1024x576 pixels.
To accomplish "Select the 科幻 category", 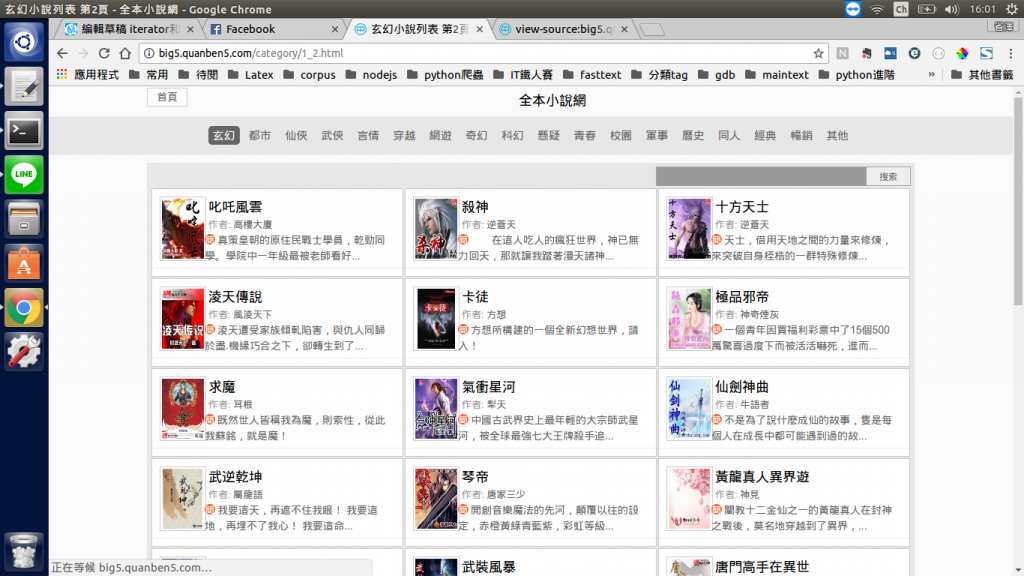I will (x=513, y=135).
